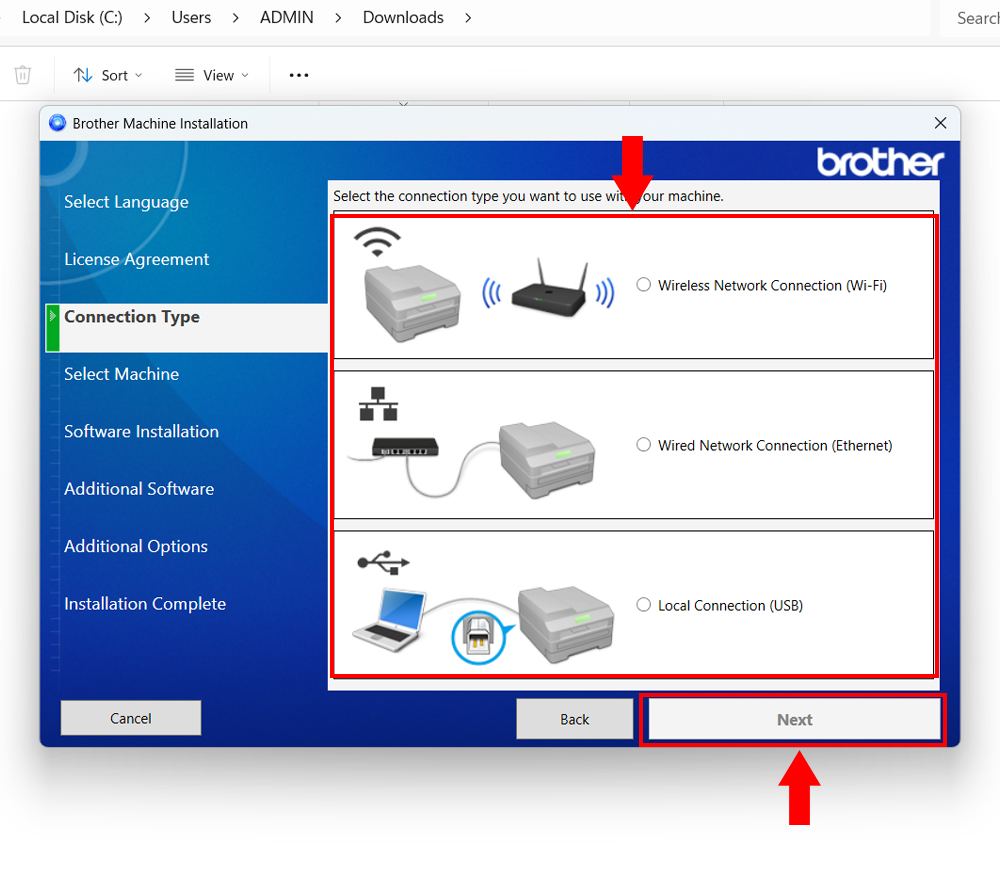Open the Sort dropdown in File Explorer
Image resolution: width=1000 pixels, height=883 pixels.
click(x=108, y=75)
